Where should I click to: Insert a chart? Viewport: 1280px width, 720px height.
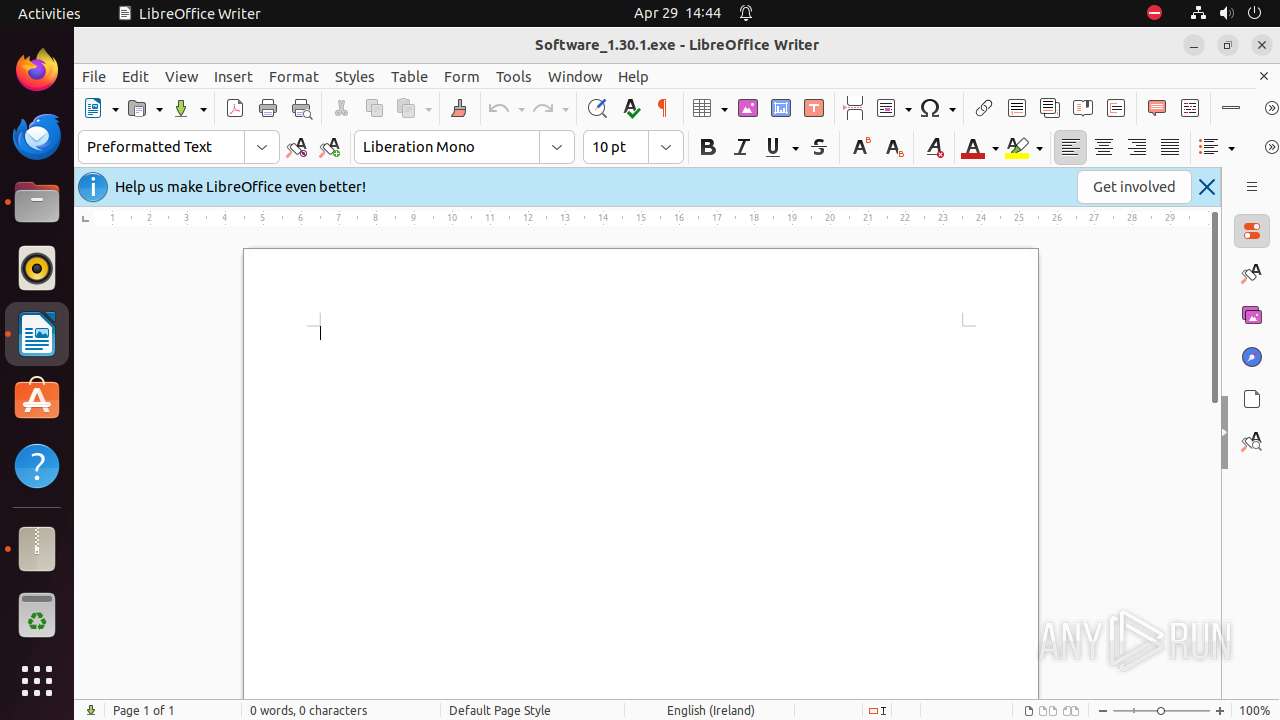click(x=780, y=108)
